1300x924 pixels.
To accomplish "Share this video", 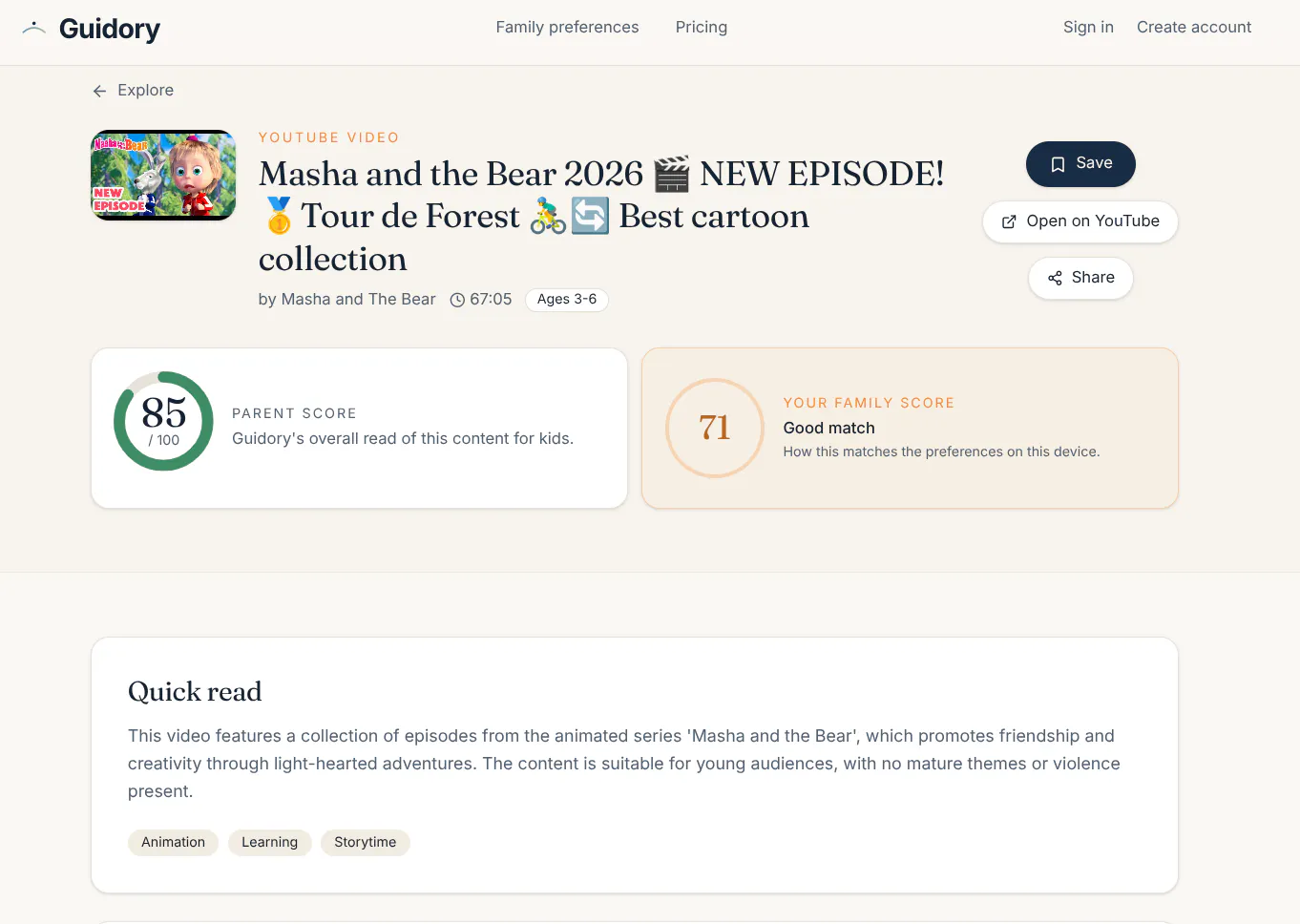I will 1080,278.
